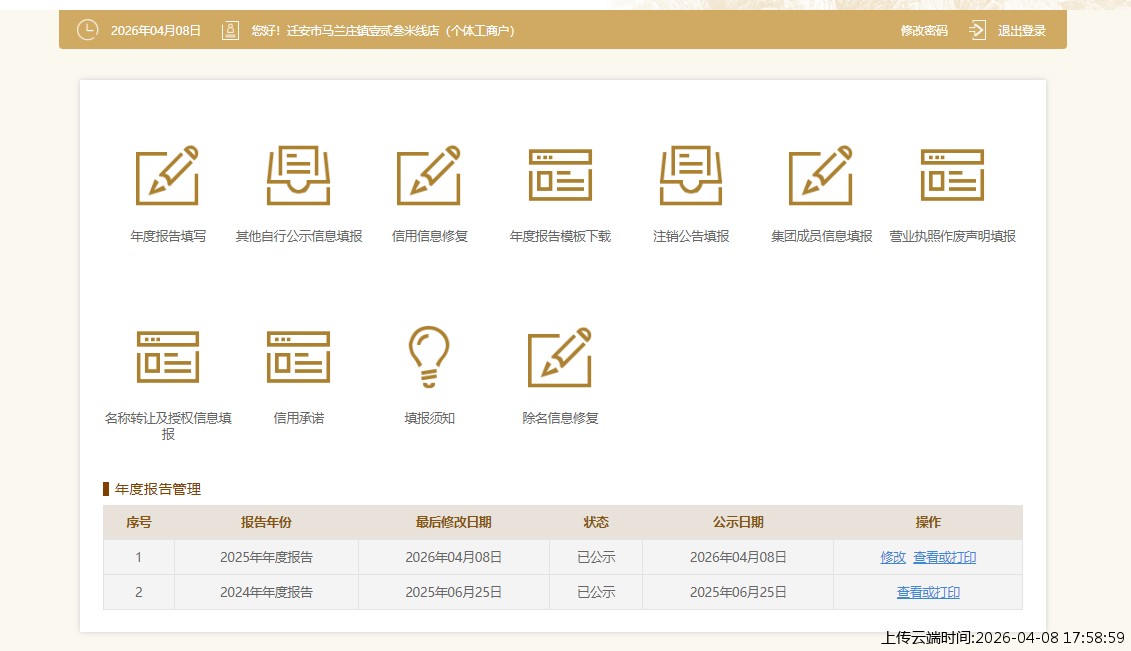Click the 报告年份 column header
Screen dimensions: 1131x651
tap(266, 522)
